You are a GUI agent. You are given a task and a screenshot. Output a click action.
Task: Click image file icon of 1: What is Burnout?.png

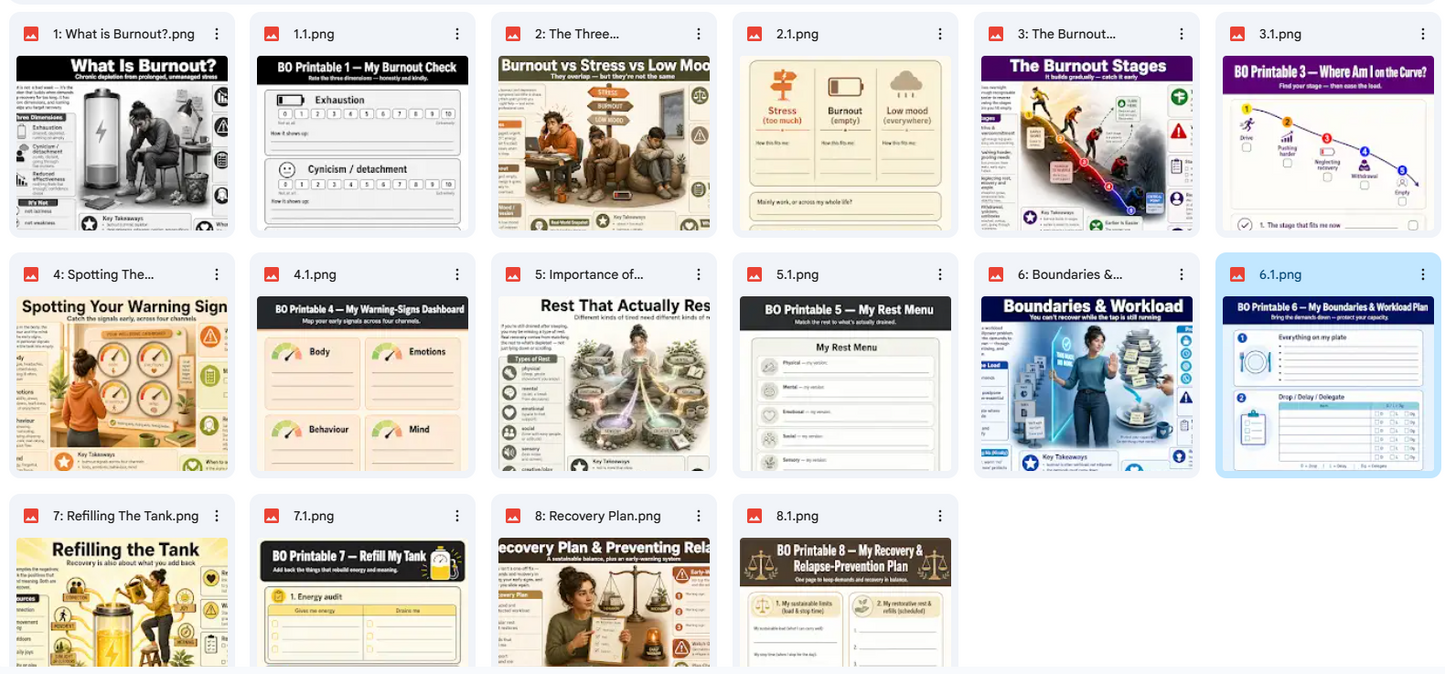(x=31, y=34)
